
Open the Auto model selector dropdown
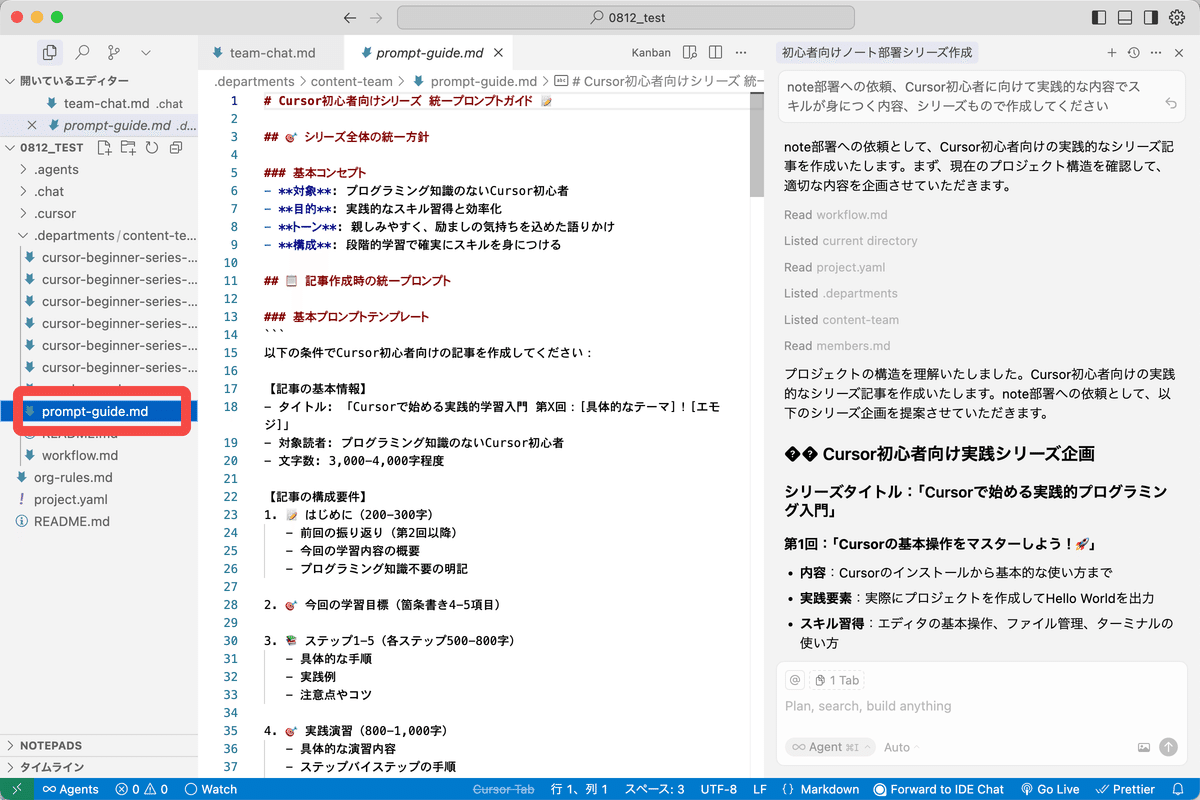click(x=897, y=747)
